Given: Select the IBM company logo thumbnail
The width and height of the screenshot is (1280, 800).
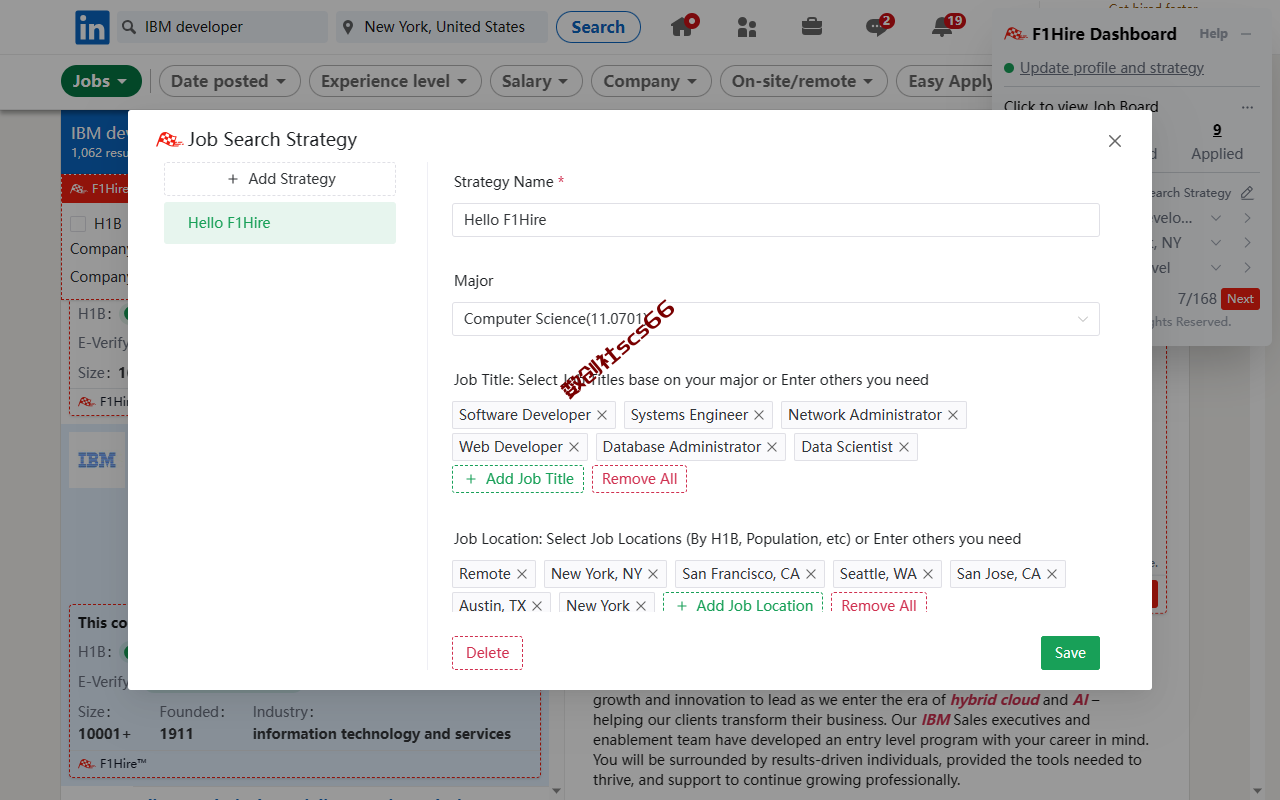Looking at the screenshot, I should (97, 460).
